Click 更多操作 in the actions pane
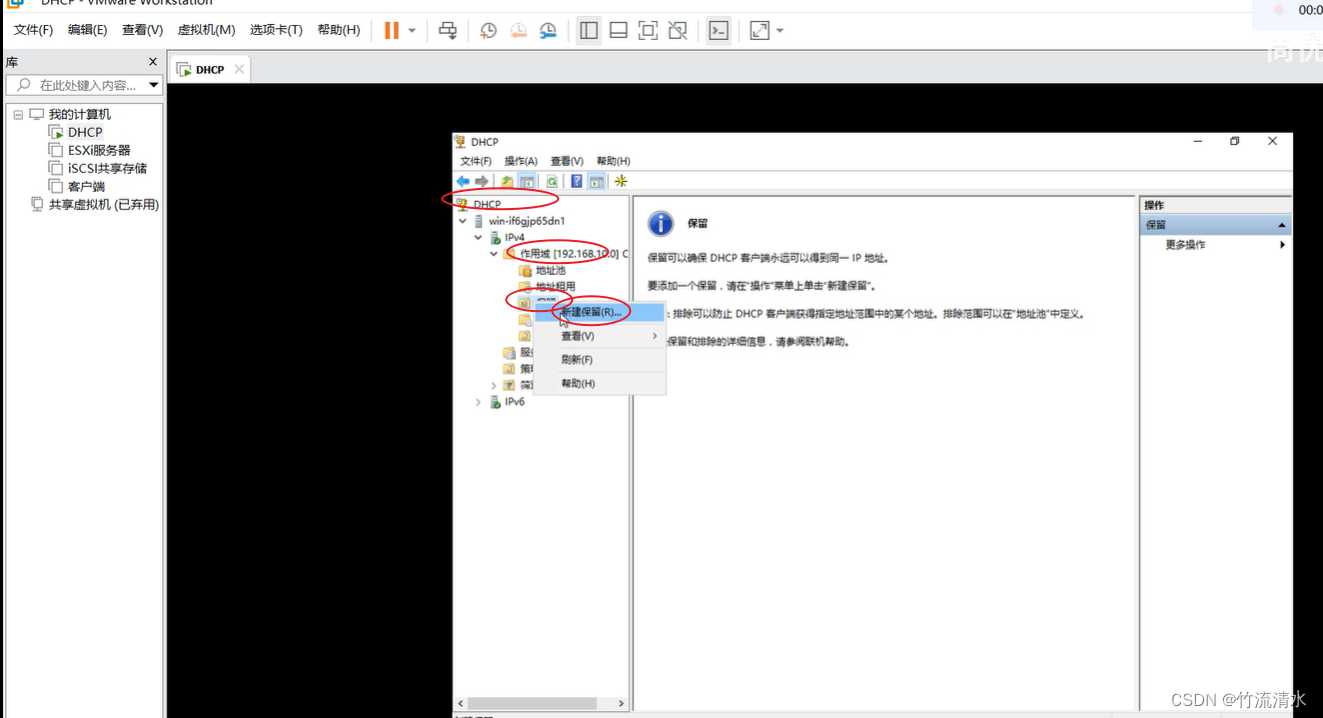 coord(1186,245)
